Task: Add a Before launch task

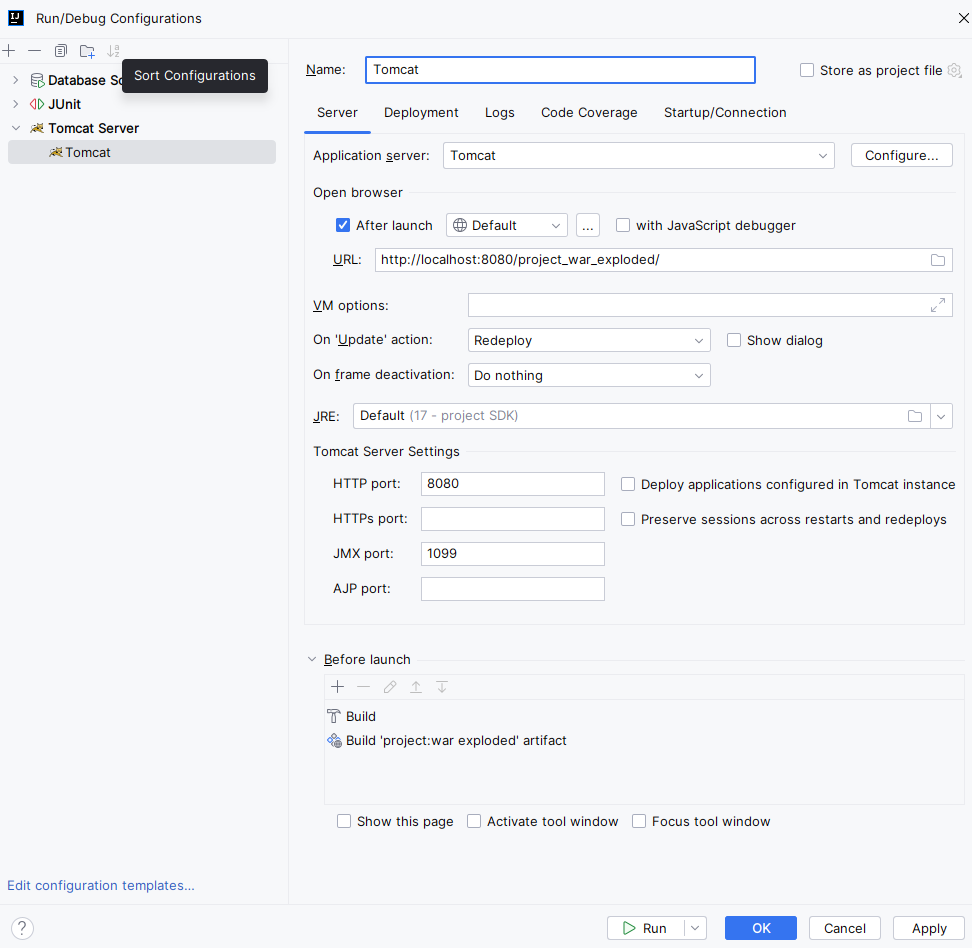Action: click(x=338, y=687)
